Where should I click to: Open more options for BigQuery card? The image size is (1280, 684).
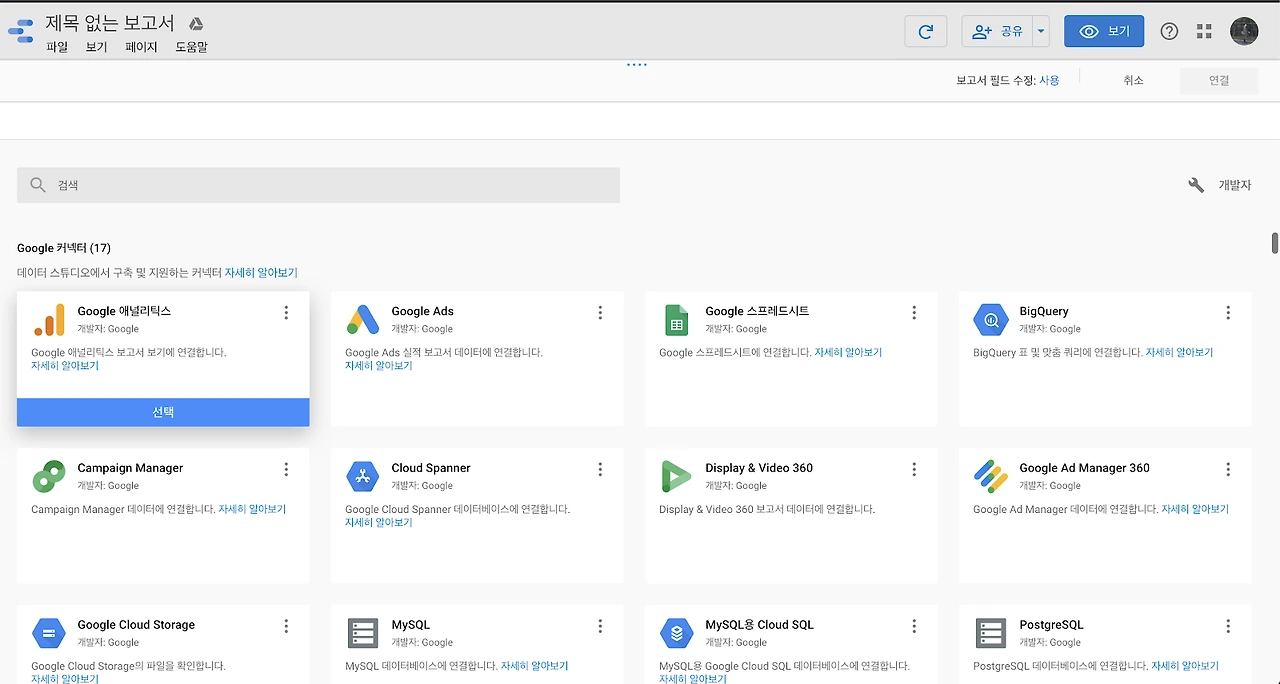pos(1228,313)
